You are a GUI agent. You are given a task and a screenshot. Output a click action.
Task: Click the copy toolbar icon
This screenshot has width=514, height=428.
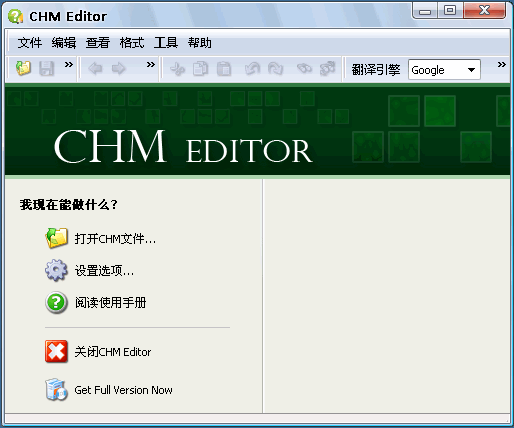(200, 69)
